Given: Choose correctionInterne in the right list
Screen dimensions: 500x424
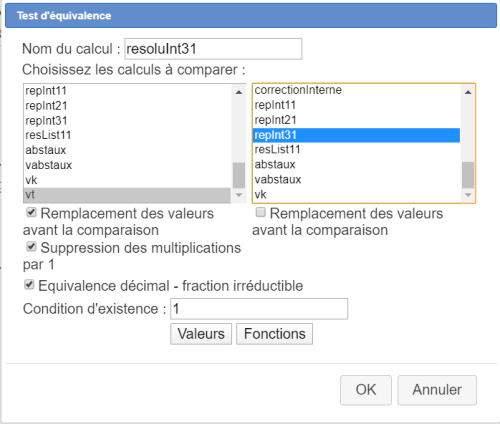Looking at the screenshot, I should [356, 90].
